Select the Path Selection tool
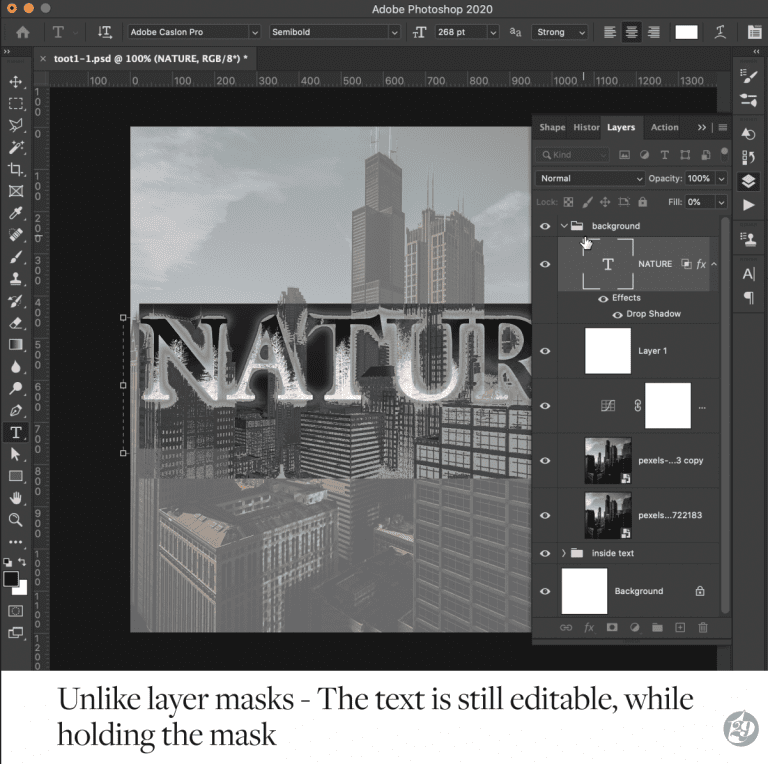 (x=16, y=454)
